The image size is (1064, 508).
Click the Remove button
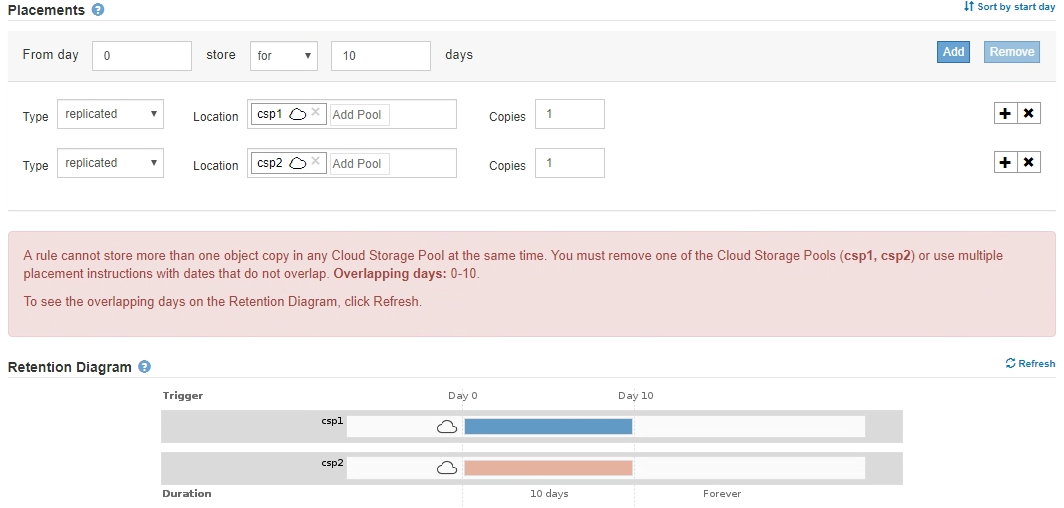point(1012,52)
